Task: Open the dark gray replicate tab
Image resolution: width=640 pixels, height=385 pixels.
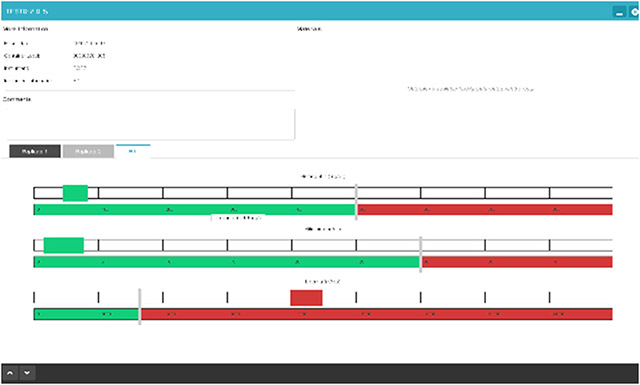Action: tap(35, 151)
